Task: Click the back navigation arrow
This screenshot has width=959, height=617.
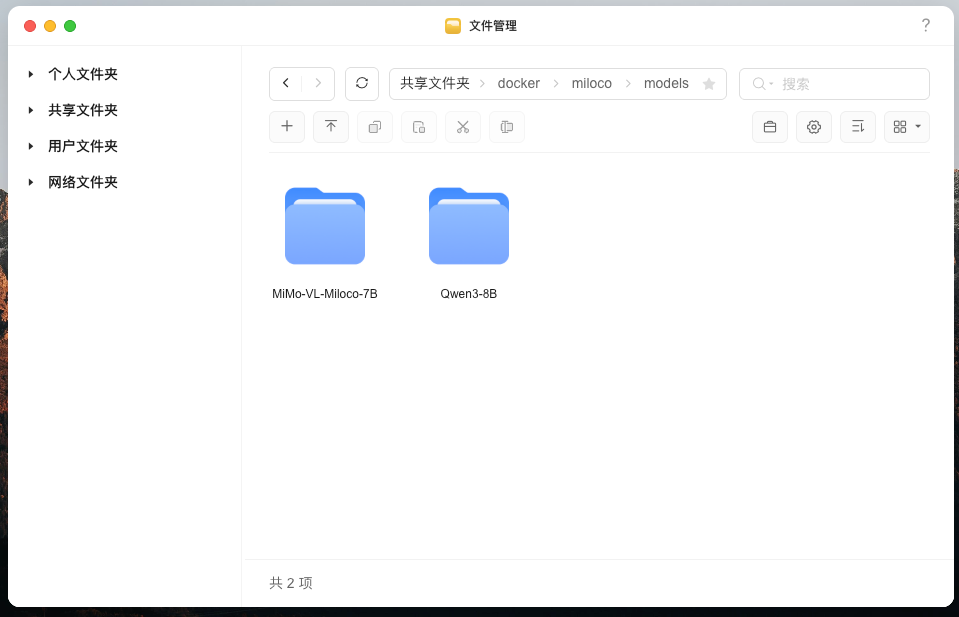Action: tap(286, 84)
